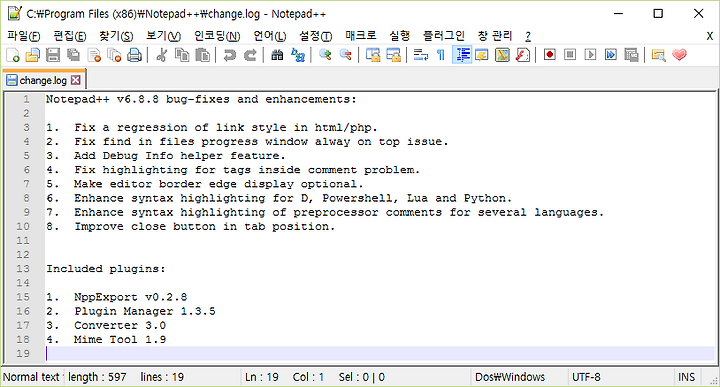Run macro multiple times icon
This screenshot has width=720, height=387.
click(x=611, y=55)
